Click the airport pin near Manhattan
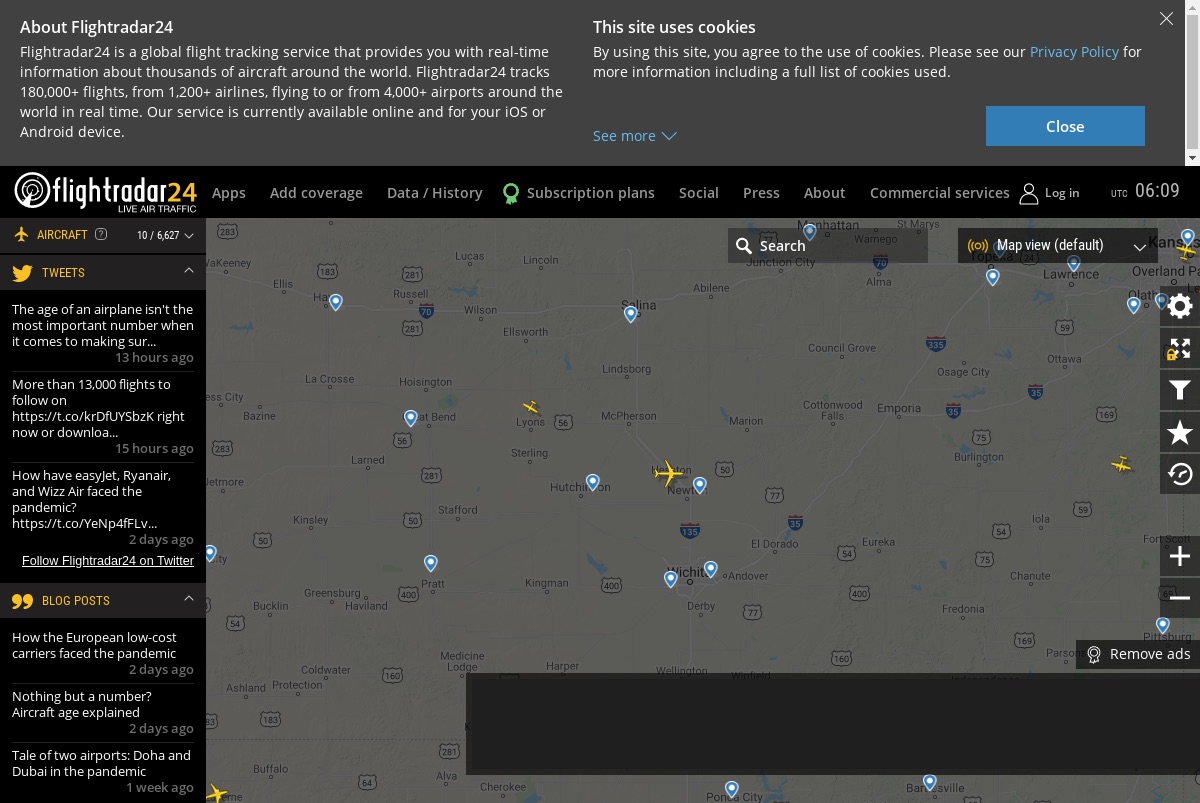The width and height of the screenshot is (1200, 803). click(810, 232)
